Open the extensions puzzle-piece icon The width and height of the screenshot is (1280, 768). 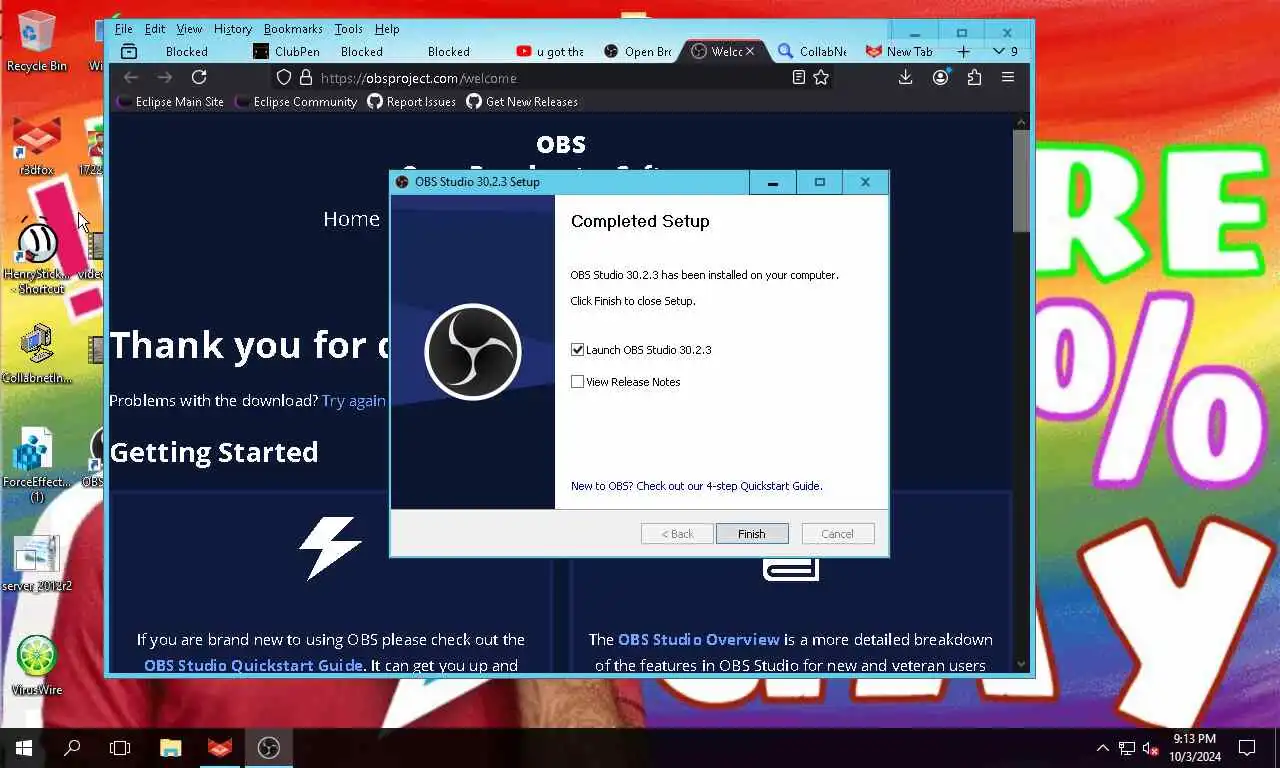point(974,77)
